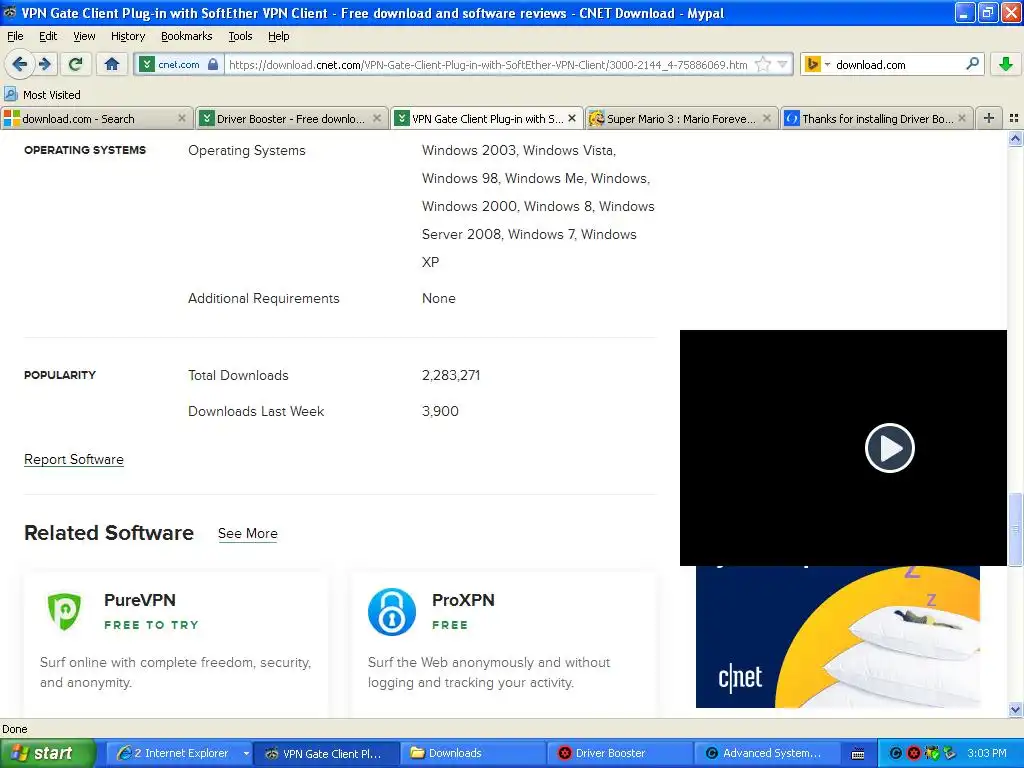Image resolution: width=1024 pixels, height=768 pixels.
Task: Close the Thanks for installing Driver Booster tab
Action: 962,118
